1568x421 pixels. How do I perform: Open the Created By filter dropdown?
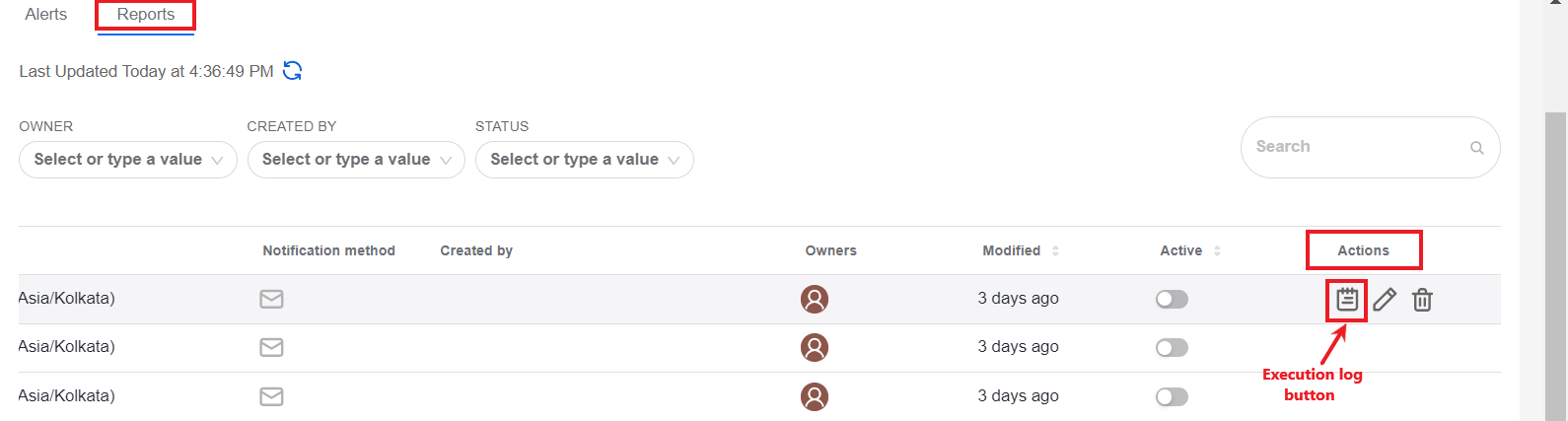(356, 160)
